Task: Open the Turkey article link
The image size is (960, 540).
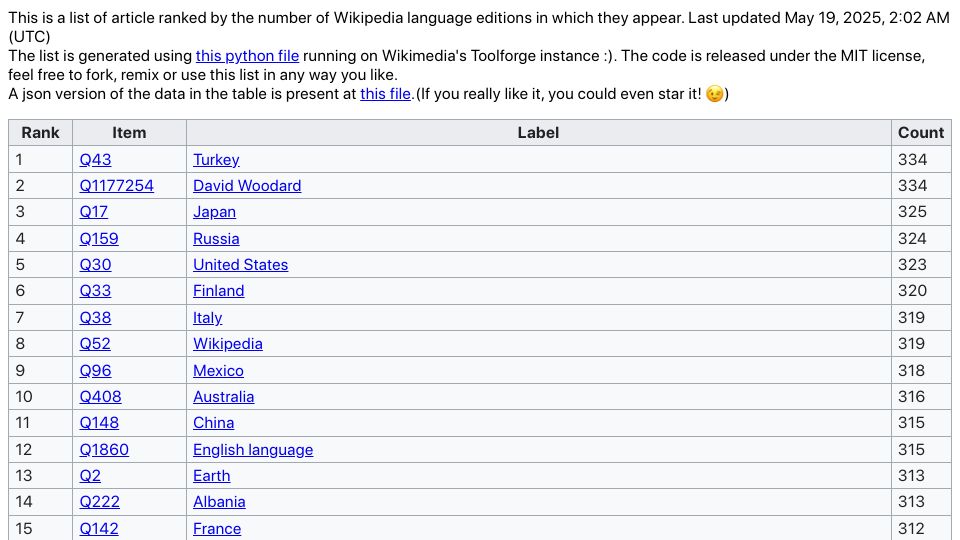Action: (x=216, y=160)
